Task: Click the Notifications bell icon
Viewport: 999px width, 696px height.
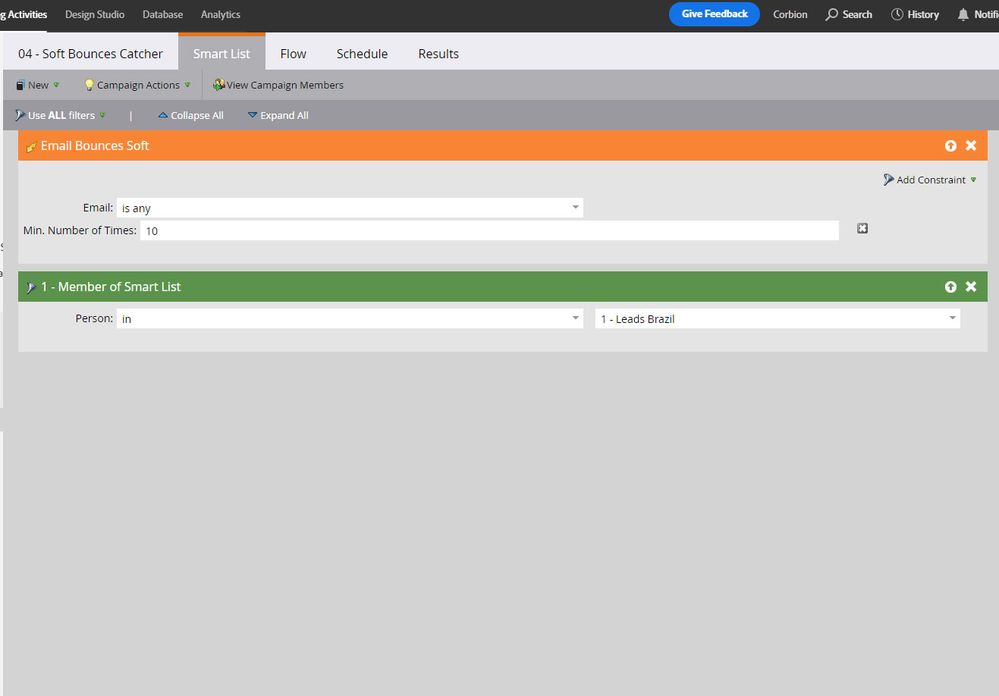Action: [x=963, y=15]
